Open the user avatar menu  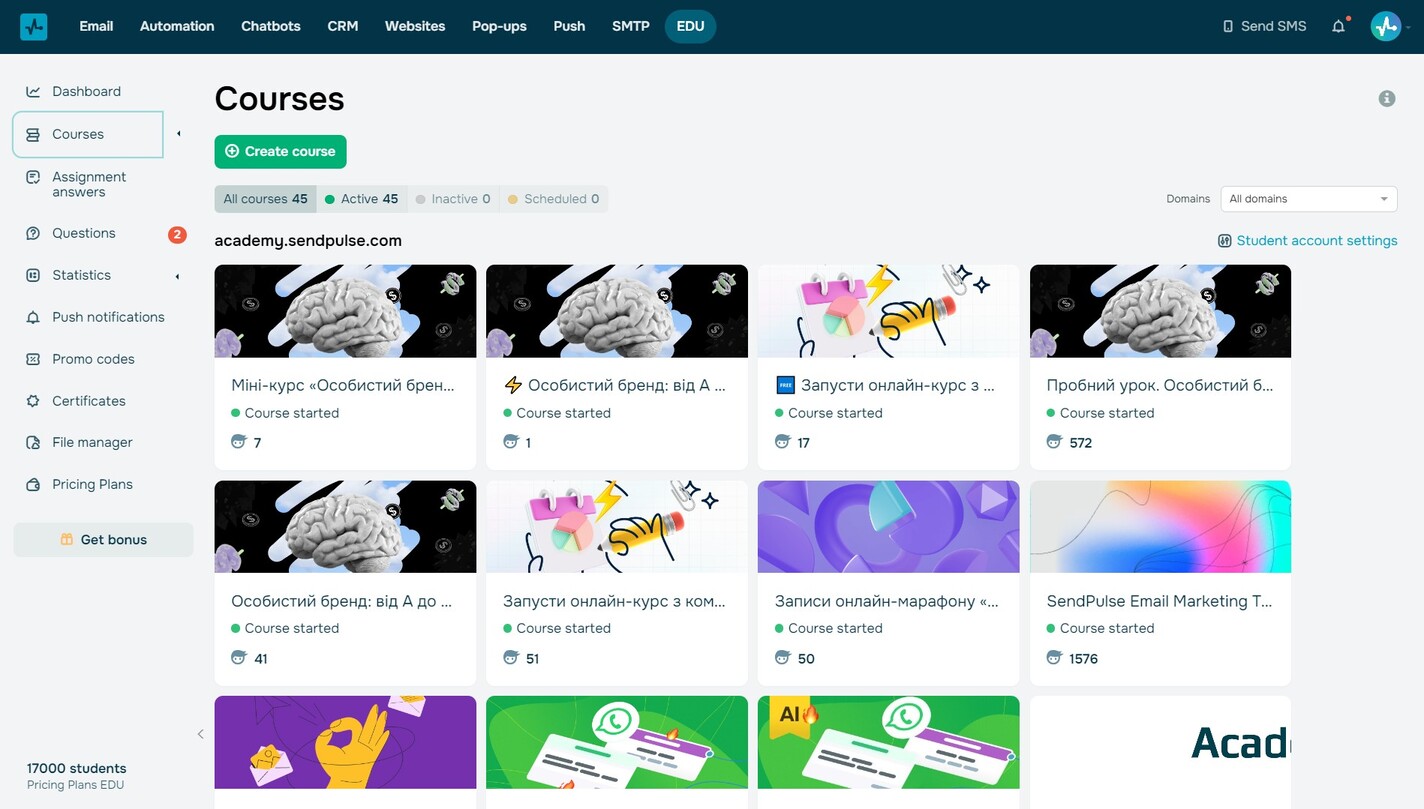coord(1386,26)
